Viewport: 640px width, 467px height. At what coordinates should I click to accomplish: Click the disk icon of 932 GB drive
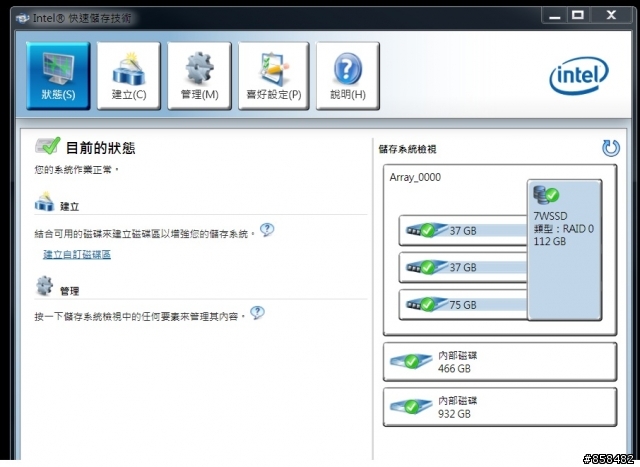pos(411,406)
